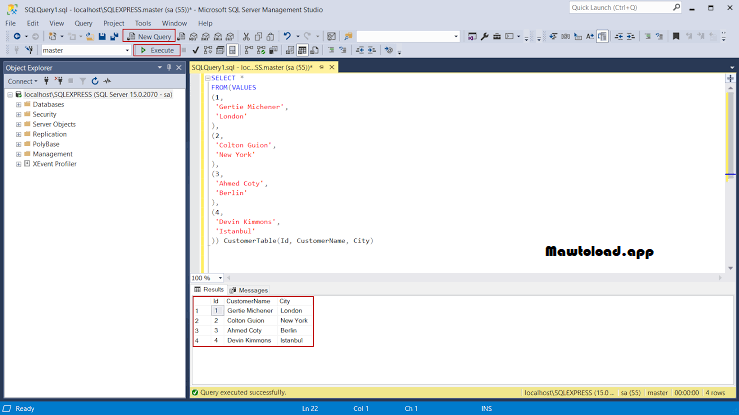This screenshot has height=415, width=739.
Task: Click the Open File folder icon
Action: 90,36
